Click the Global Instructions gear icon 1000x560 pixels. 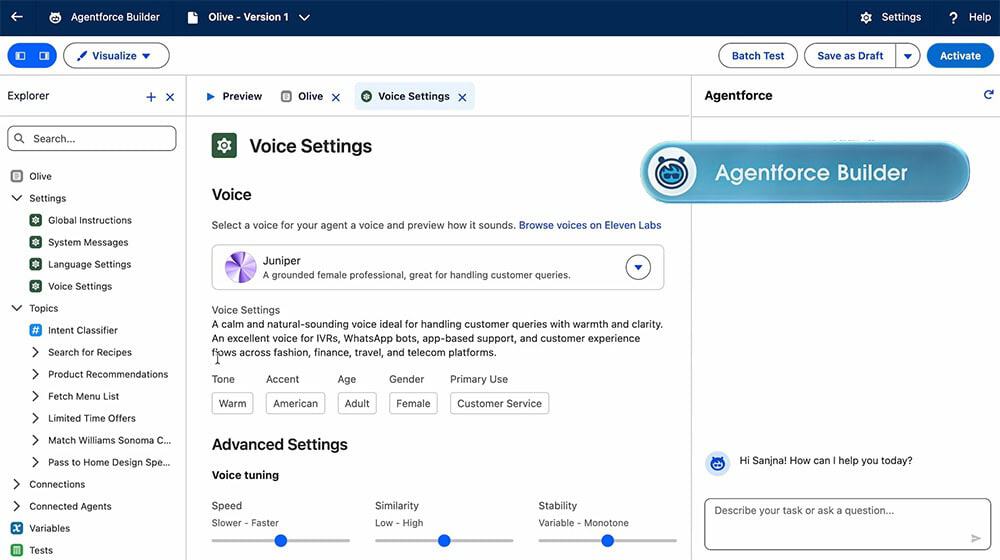click(36, 220)
